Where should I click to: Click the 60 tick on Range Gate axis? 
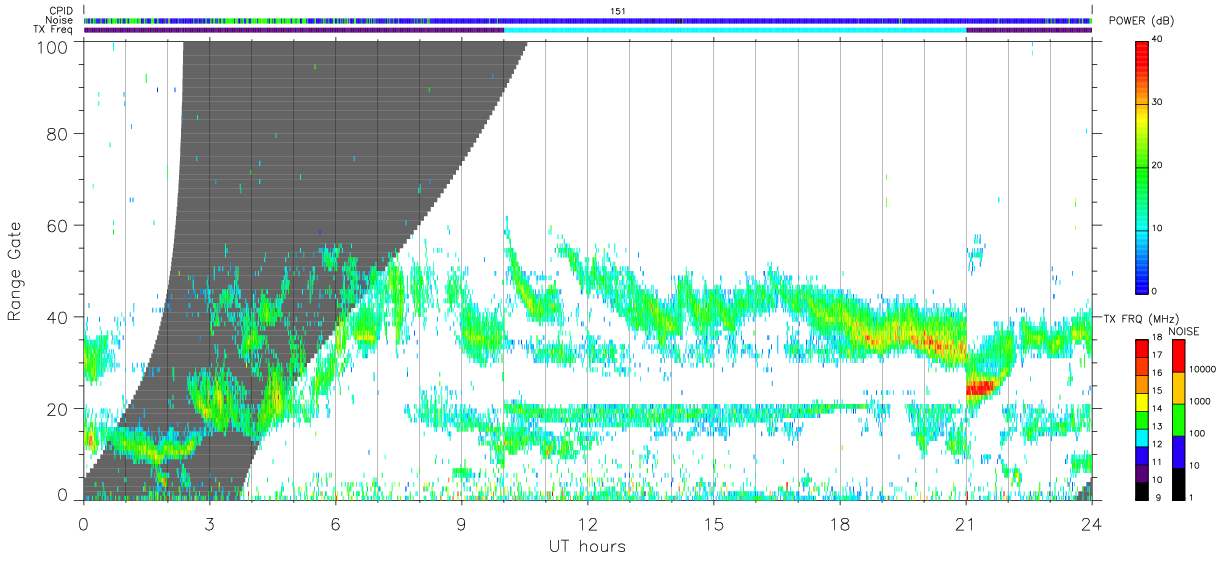(57, 225)
